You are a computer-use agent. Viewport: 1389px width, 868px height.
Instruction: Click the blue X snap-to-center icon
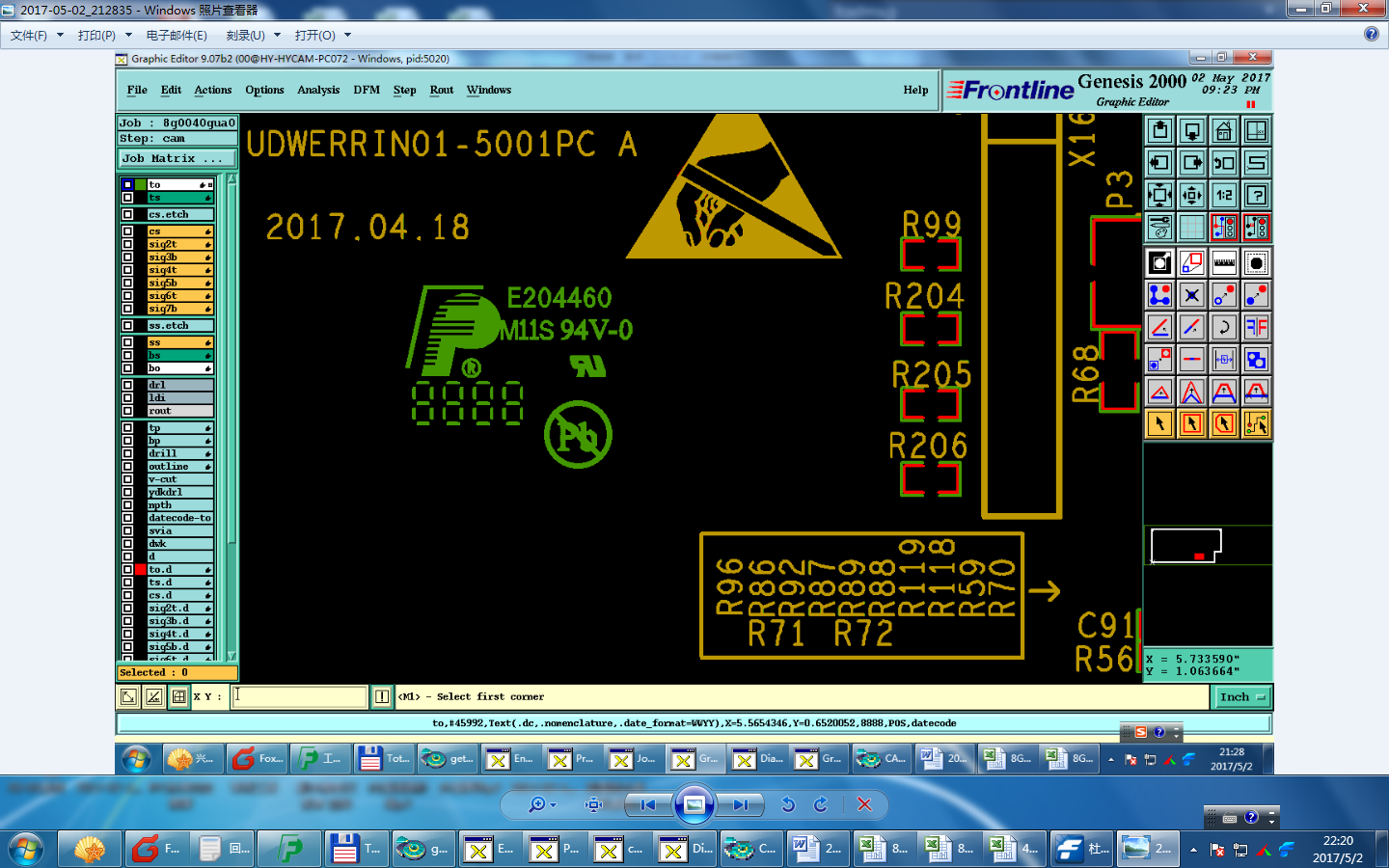(1192, 295)
